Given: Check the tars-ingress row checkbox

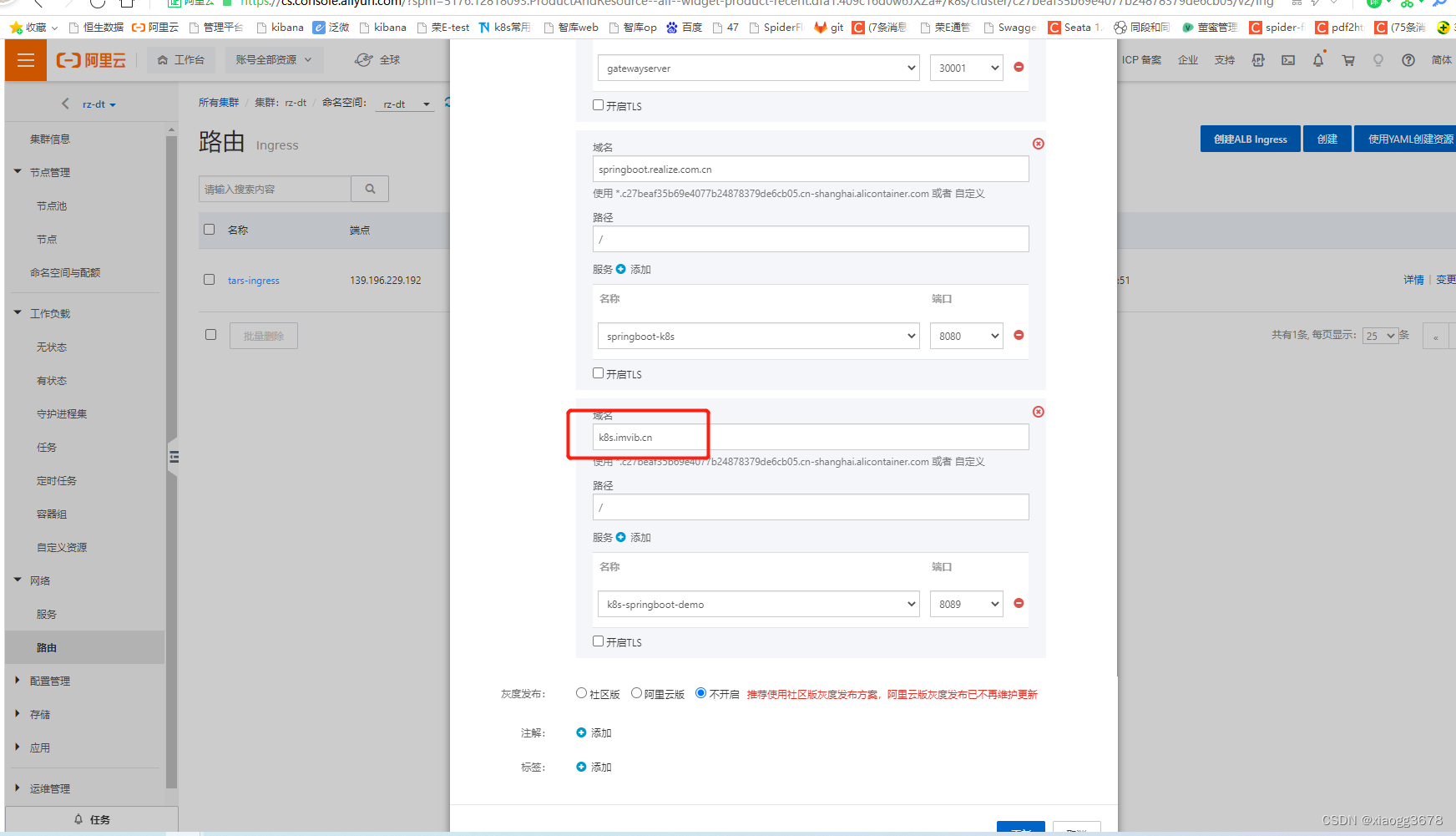Looking at the screenshot, I should (209, 279).
